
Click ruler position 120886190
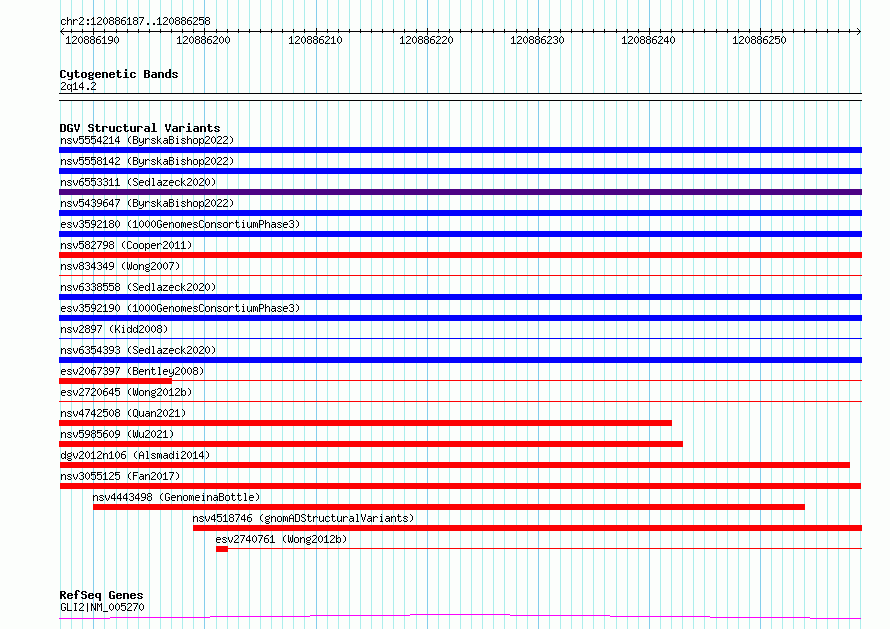click(x=93, y=40)
